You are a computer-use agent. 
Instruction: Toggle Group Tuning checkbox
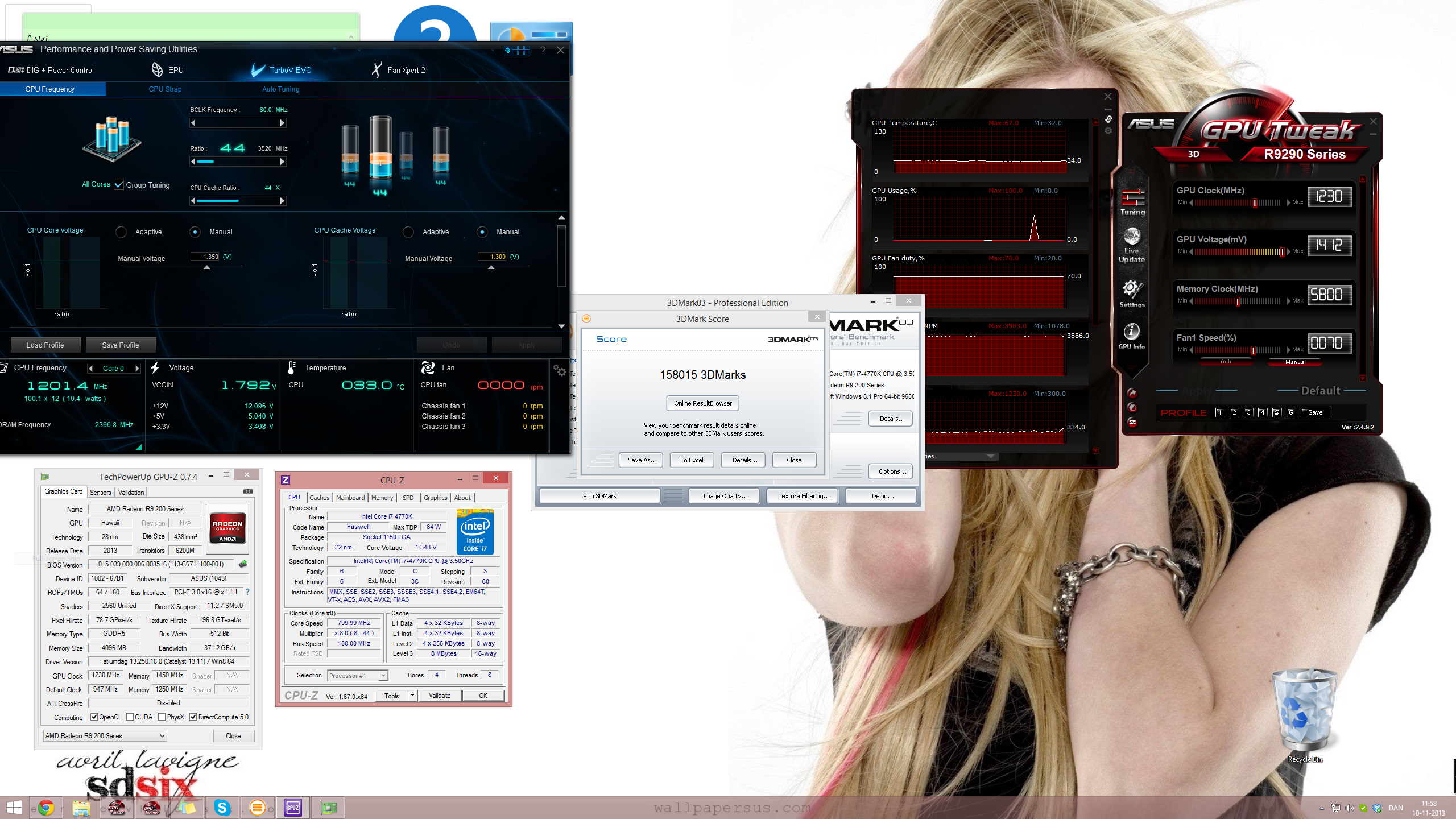(119, 185)
